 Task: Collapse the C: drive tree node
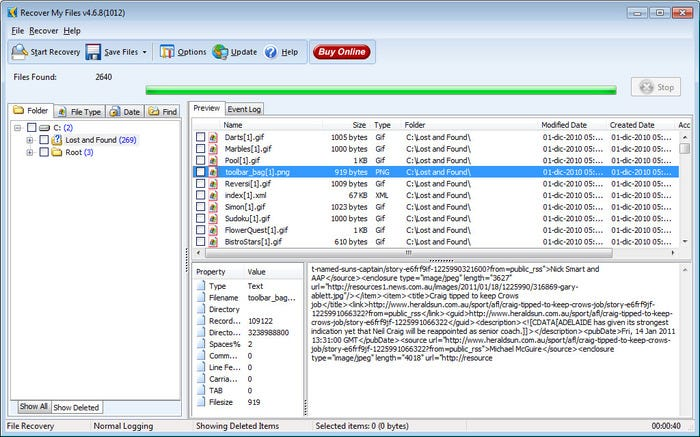19,128
